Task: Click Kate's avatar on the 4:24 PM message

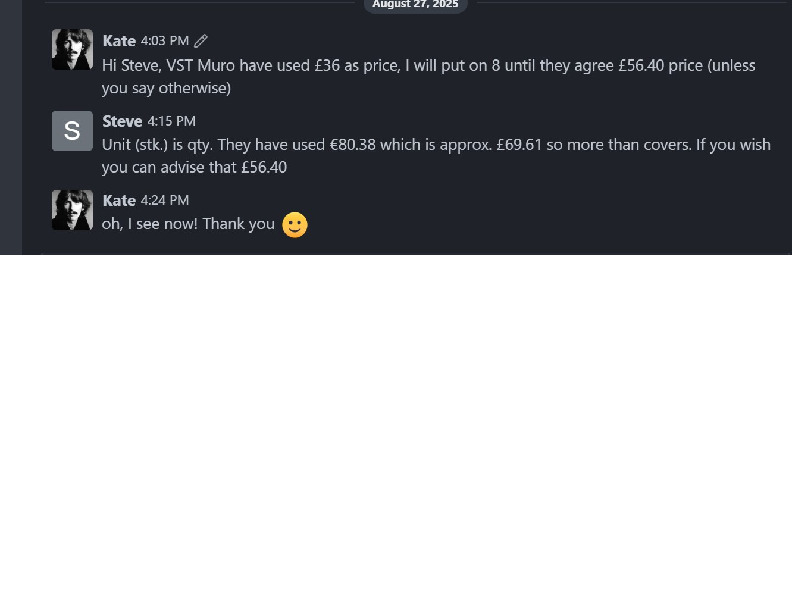Action: click(72, 210)
